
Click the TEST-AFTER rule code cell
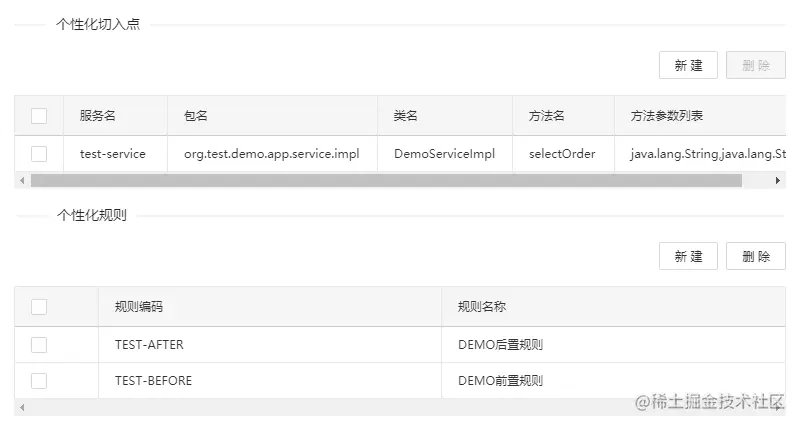tap(270, 345)
